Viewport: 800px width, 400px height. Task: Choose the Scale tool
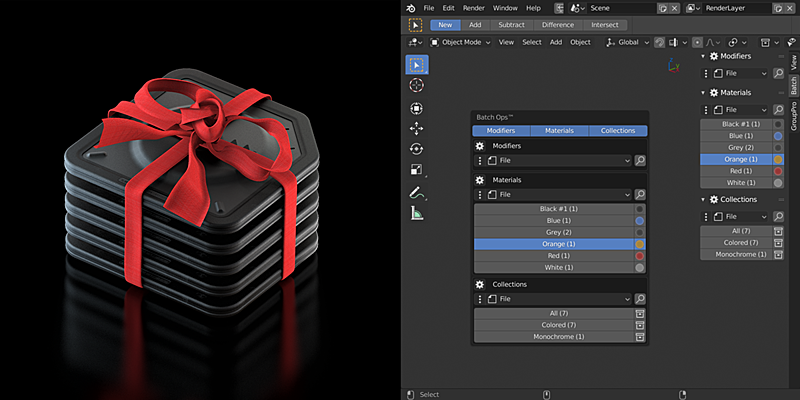pos(416,169)
